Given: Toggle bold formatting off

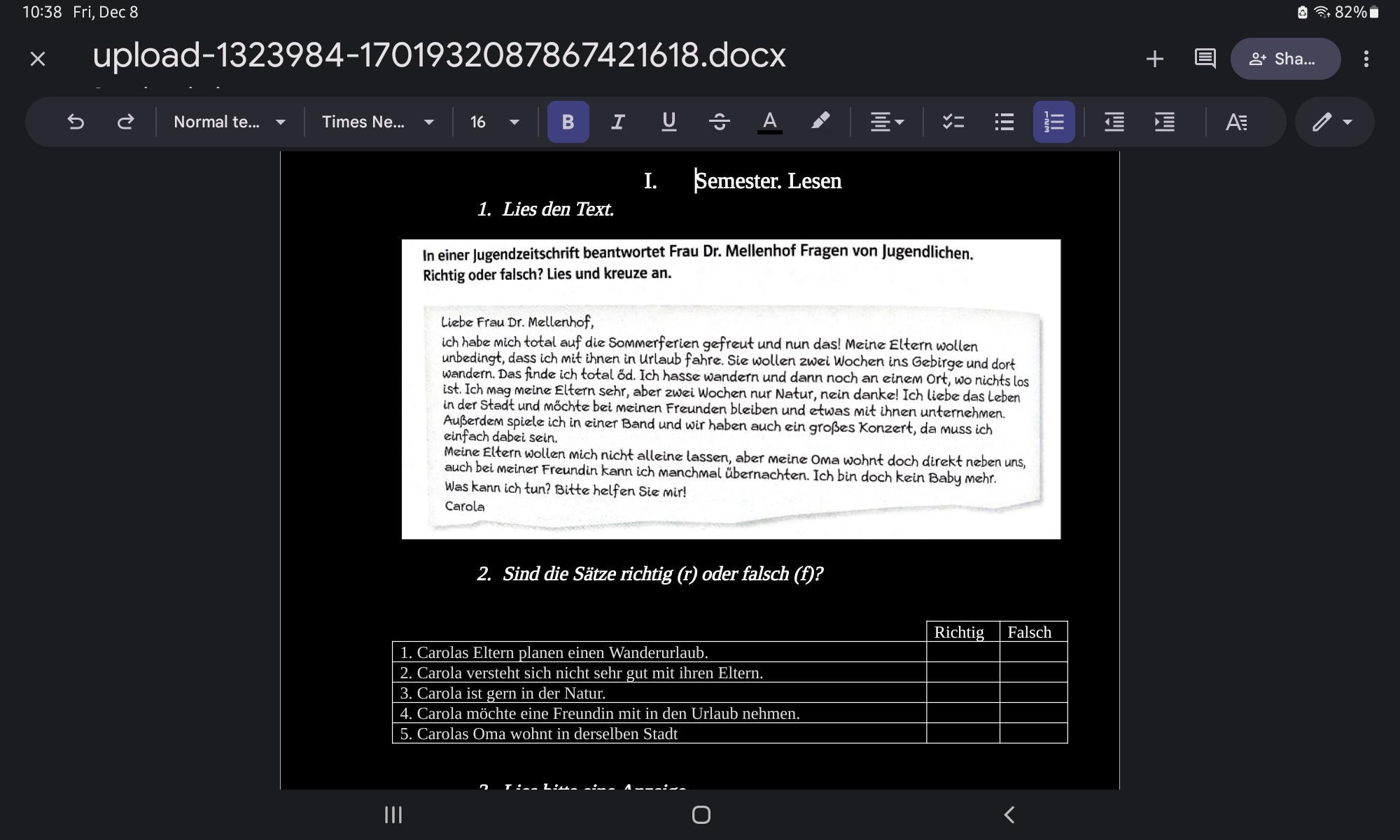Looking at the screenshot, I should pyautogui.click(x=568, y=122).
